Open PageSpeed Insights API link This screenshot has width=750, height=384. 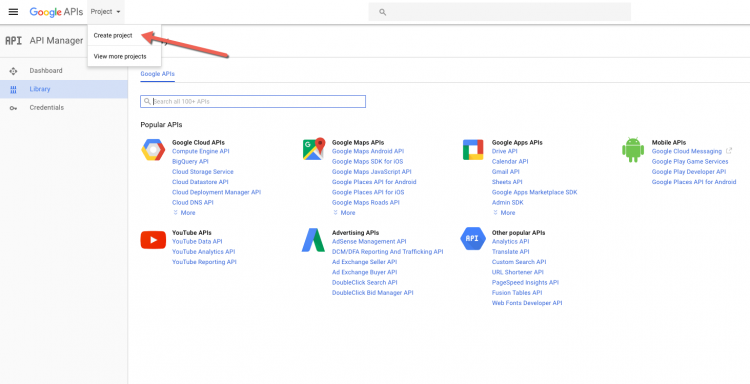525,283
